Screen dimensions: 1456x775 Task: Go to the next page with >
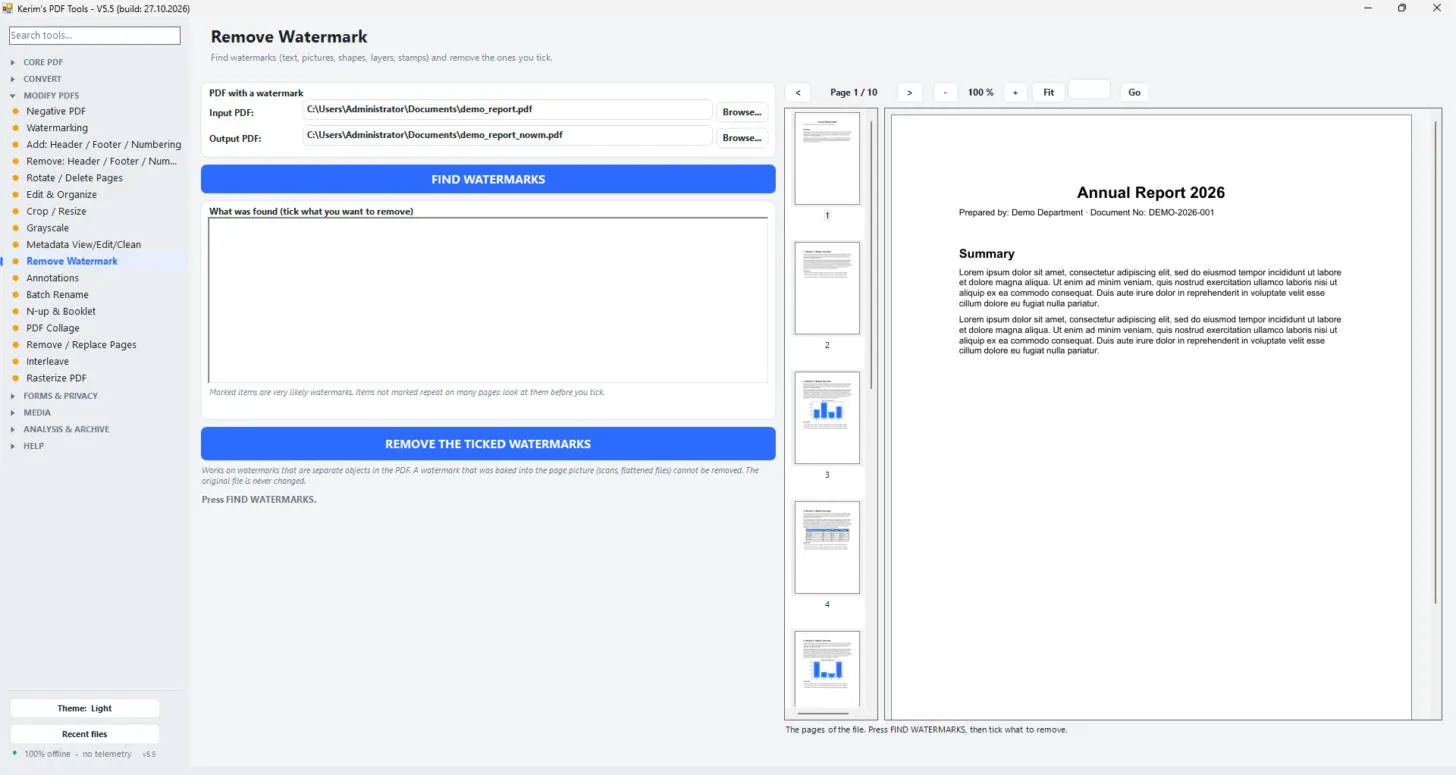click(x=909, y=92)
